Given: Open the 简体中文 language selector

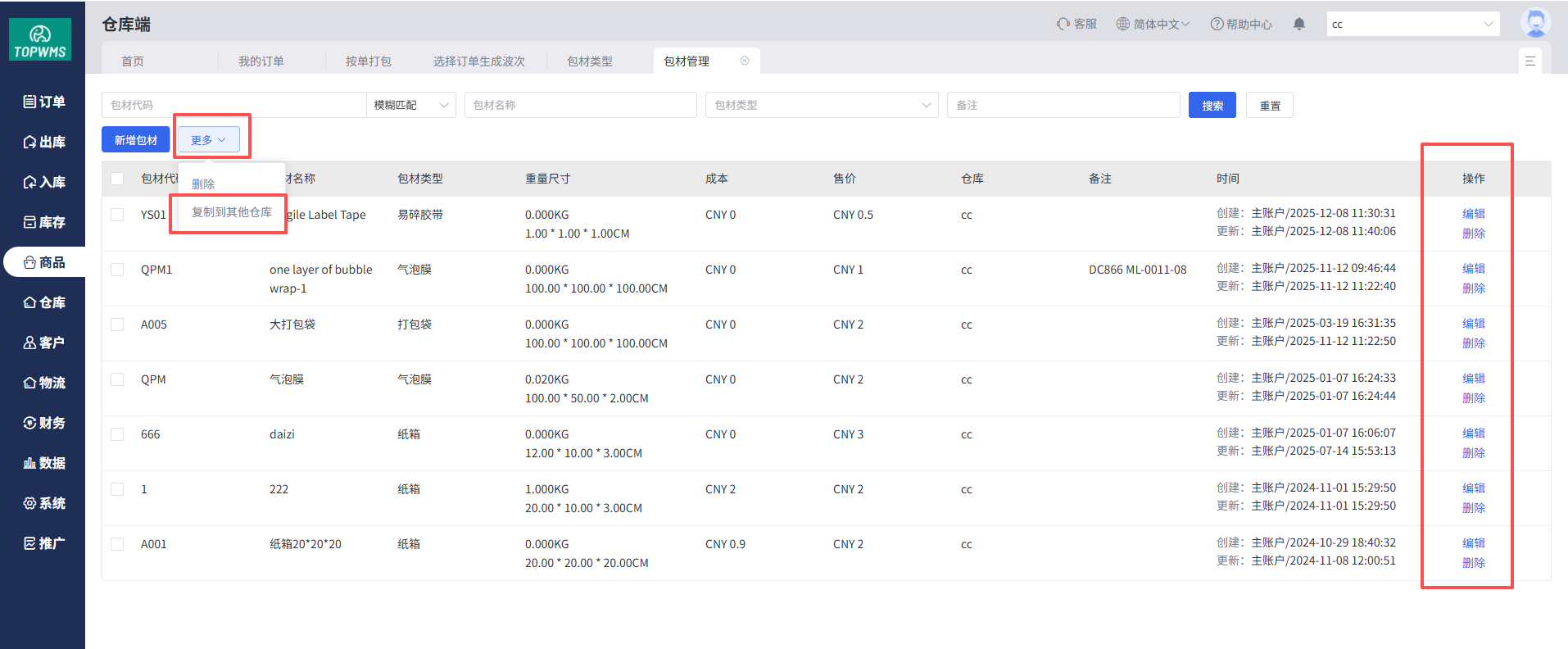Looking at the screenshot, I should click(1153, 25).
